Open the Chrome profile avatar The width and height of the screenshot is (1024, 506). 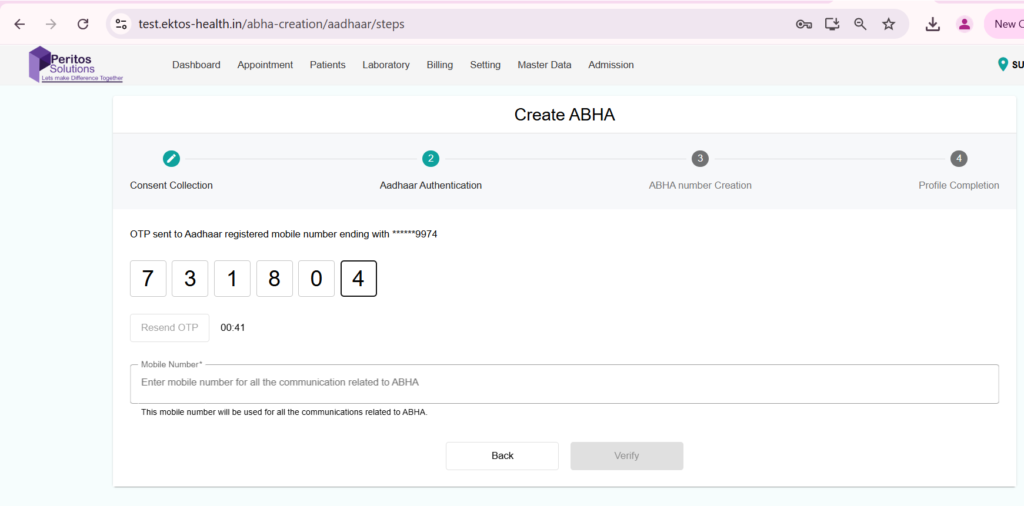coord(964,24)
